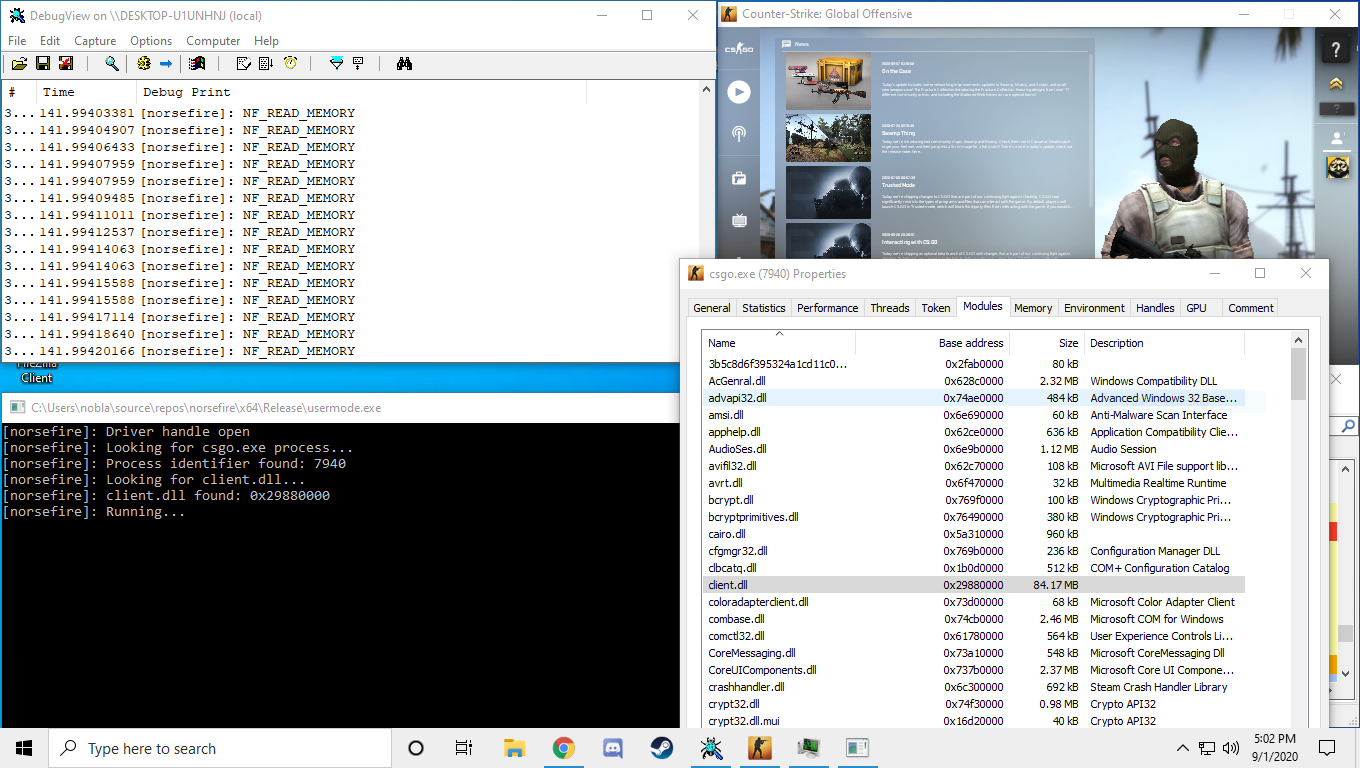Switch to the Token tab
Screen dimensions: 1360x768
point(936,308)
